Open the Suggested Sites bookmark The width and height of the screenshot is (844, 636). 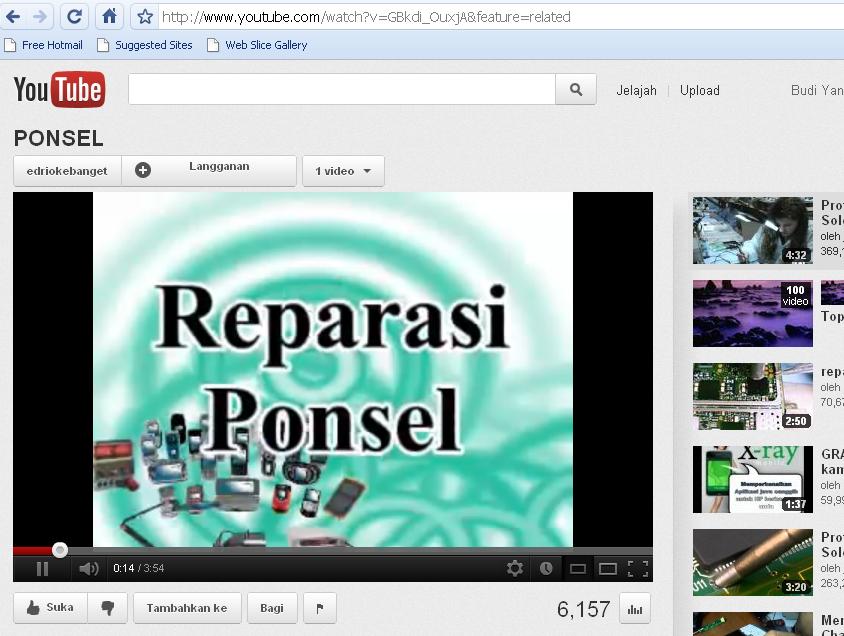coord(145,45)
